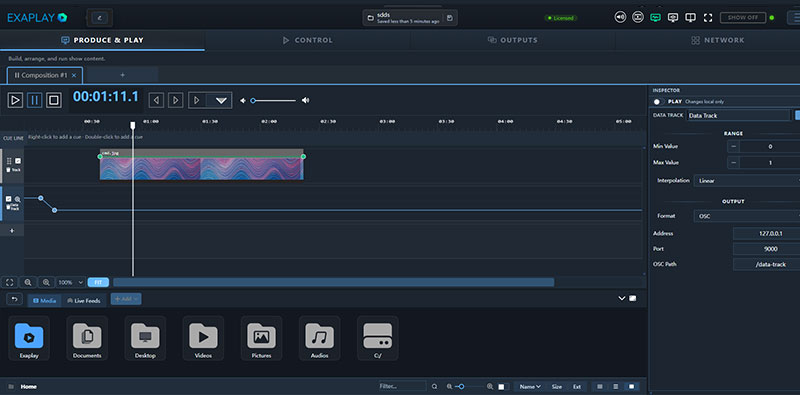
Task: Close the Composition #1 tab
Action: pos(74,76)
